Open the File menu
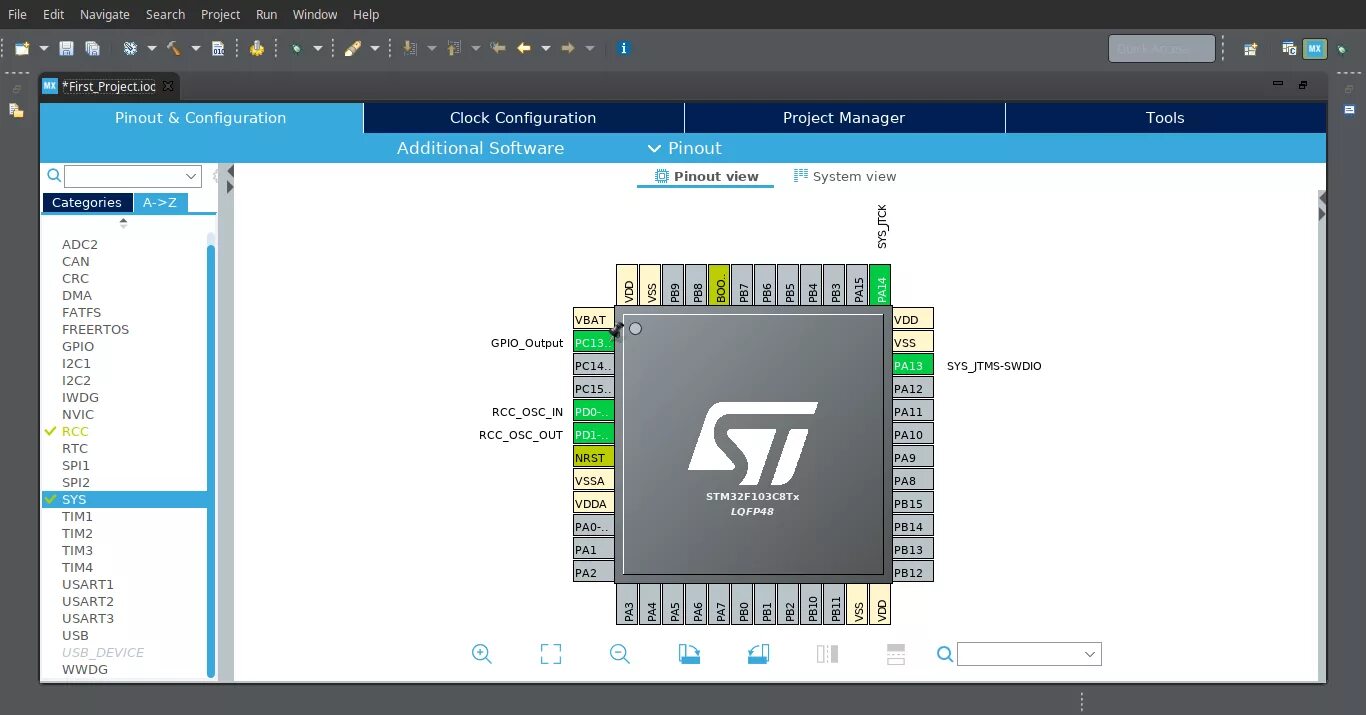Screen dimensions: 1366x715 [x=17, y=14]
